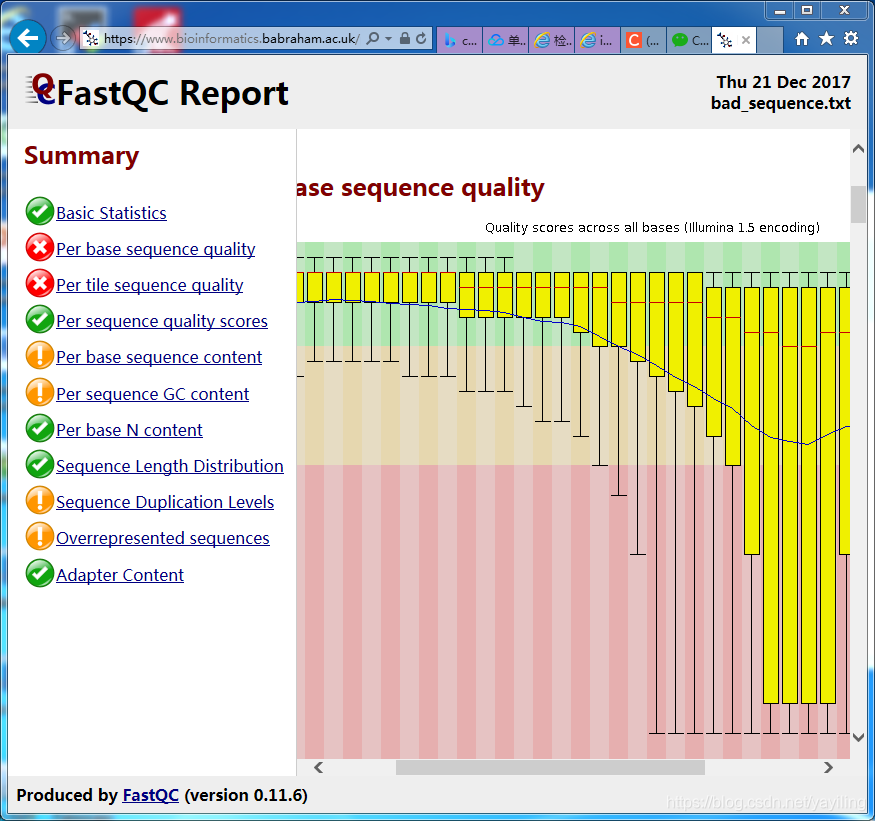
Task: Switch to the WeChat green icon tab
Action: (x=689, y=40)
